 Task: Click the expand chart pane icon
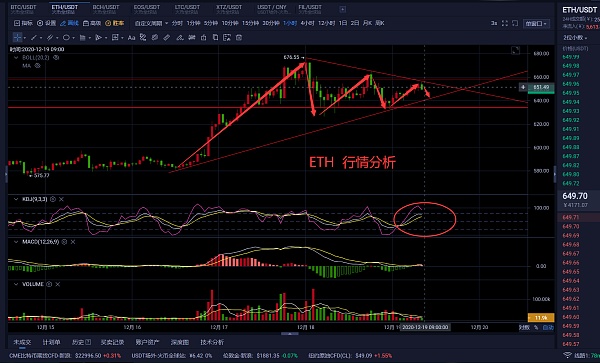tap(515, 50)
